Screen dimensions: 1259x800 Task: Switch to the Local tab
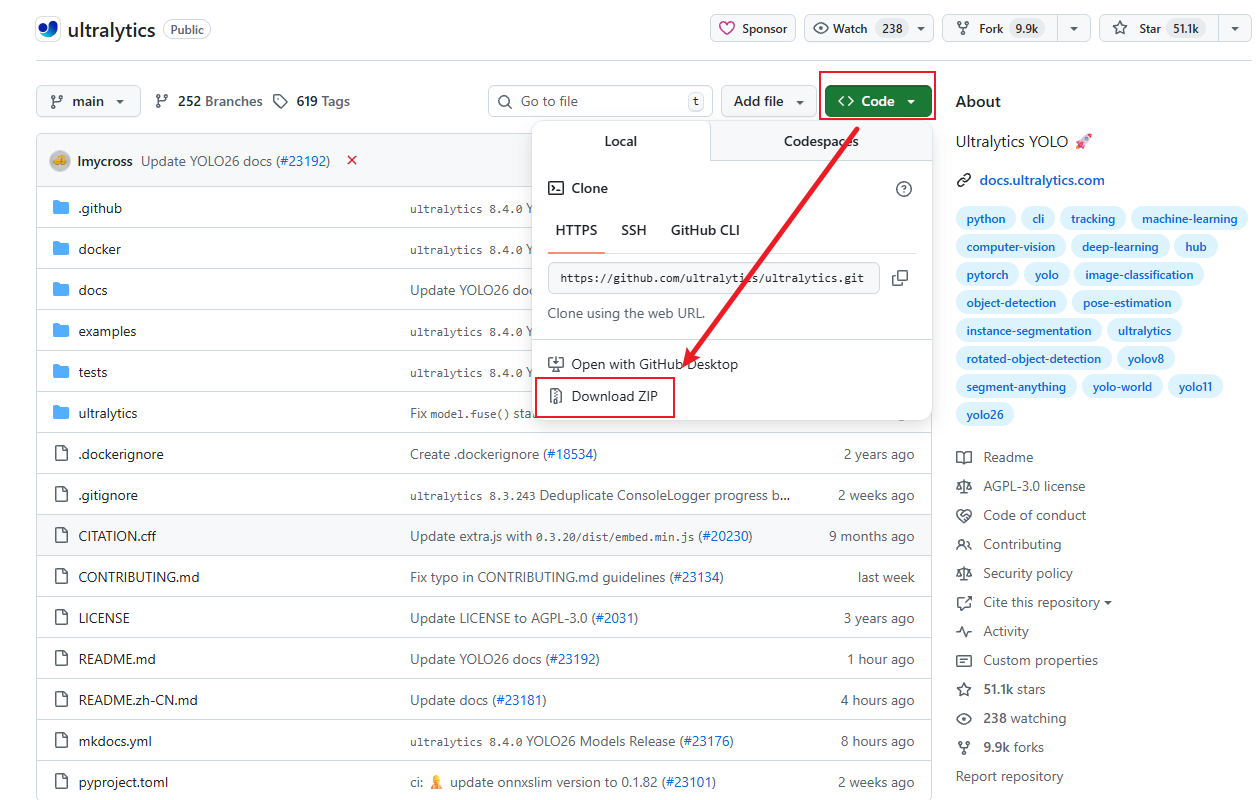(x=621, y=141)
